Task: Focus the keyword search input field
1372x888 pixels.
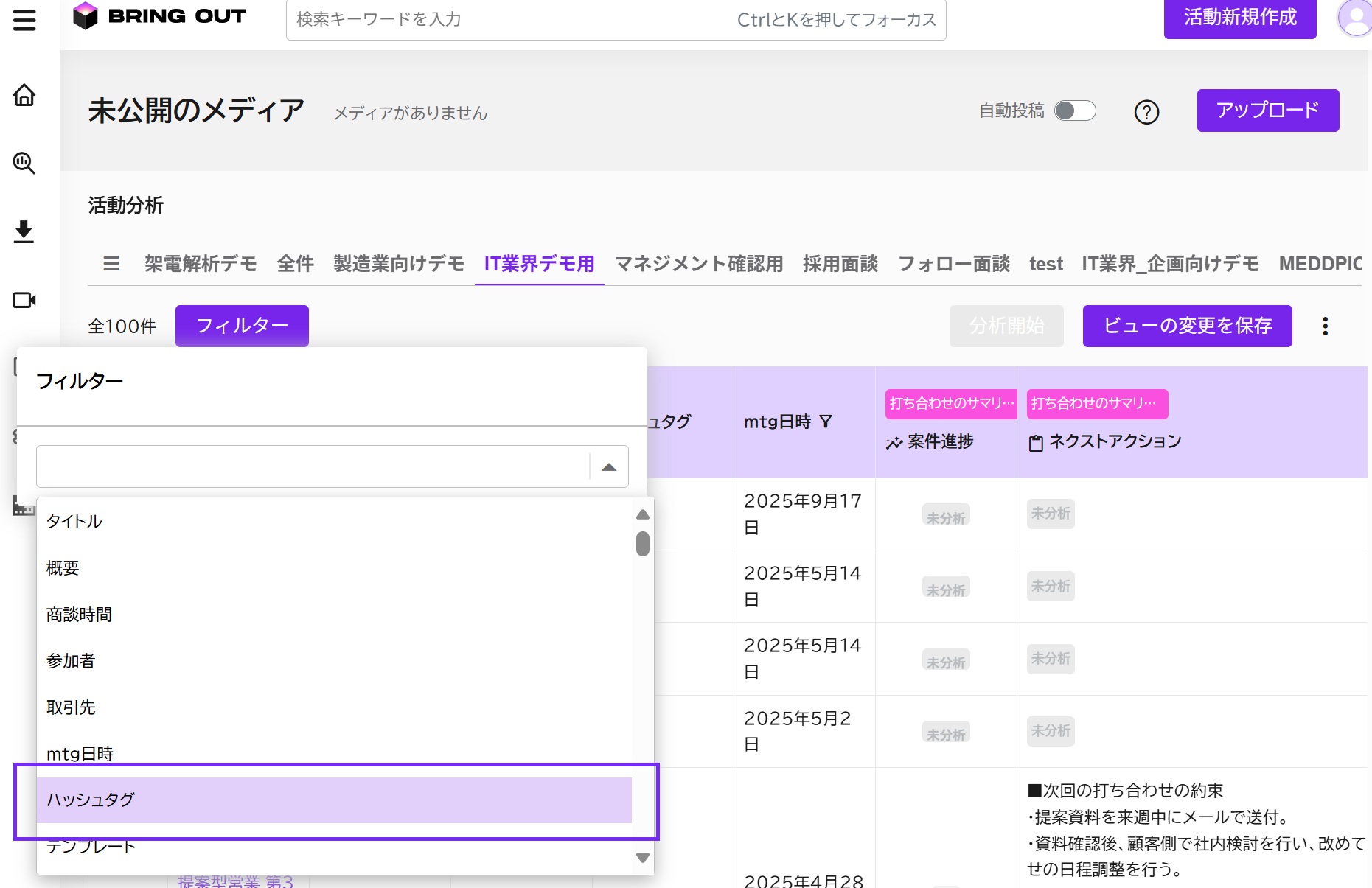Action: [509, 20]
